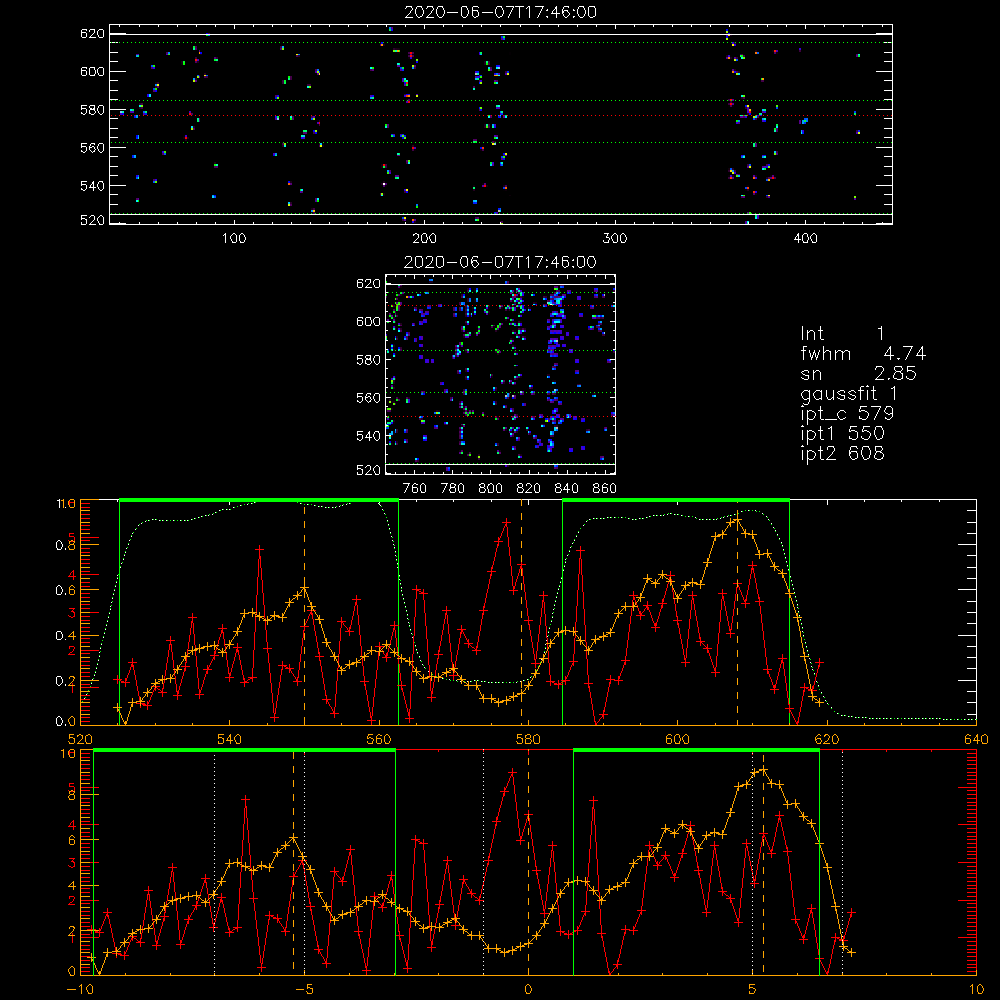This screenshot has height=1000, width=1000.
Task: Click y-axis label 600 on middle plot
Action: [368, 321]
